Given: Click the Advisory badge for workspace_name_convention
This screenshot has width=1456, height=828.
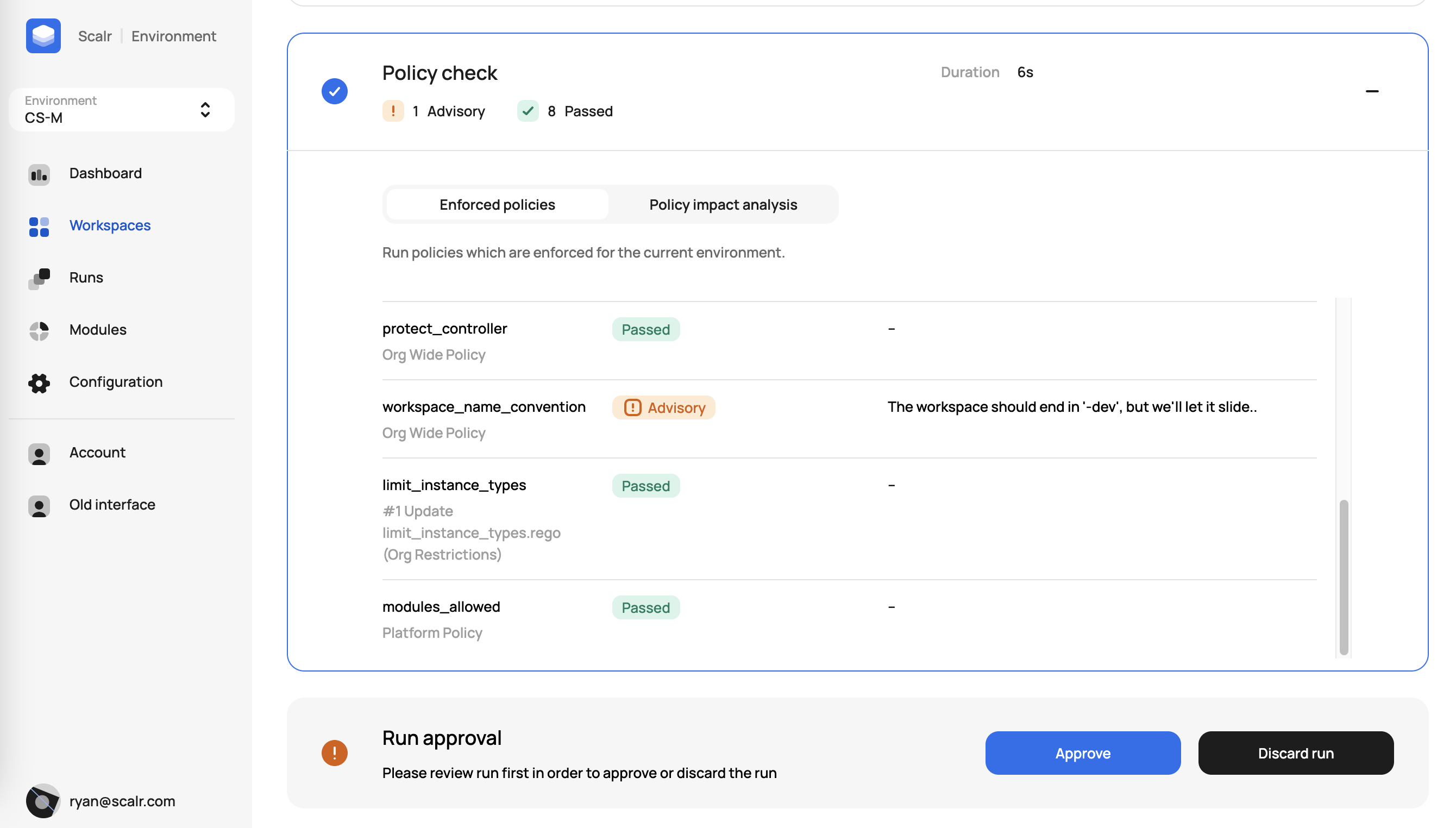Looking at the screenshot, I should 663,407.
